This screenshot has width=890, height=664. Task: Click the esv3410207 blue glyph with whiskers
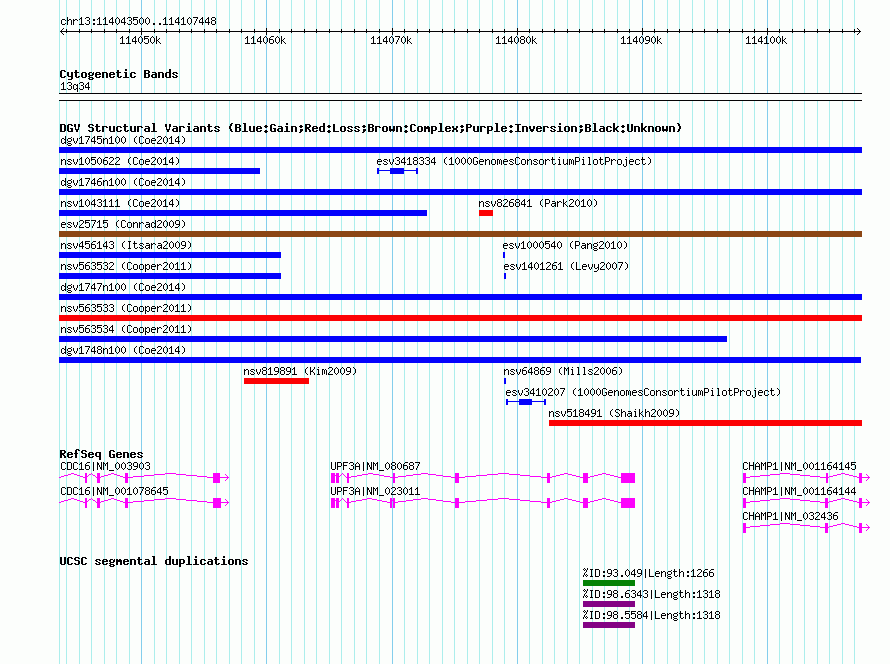pos(526,402)
